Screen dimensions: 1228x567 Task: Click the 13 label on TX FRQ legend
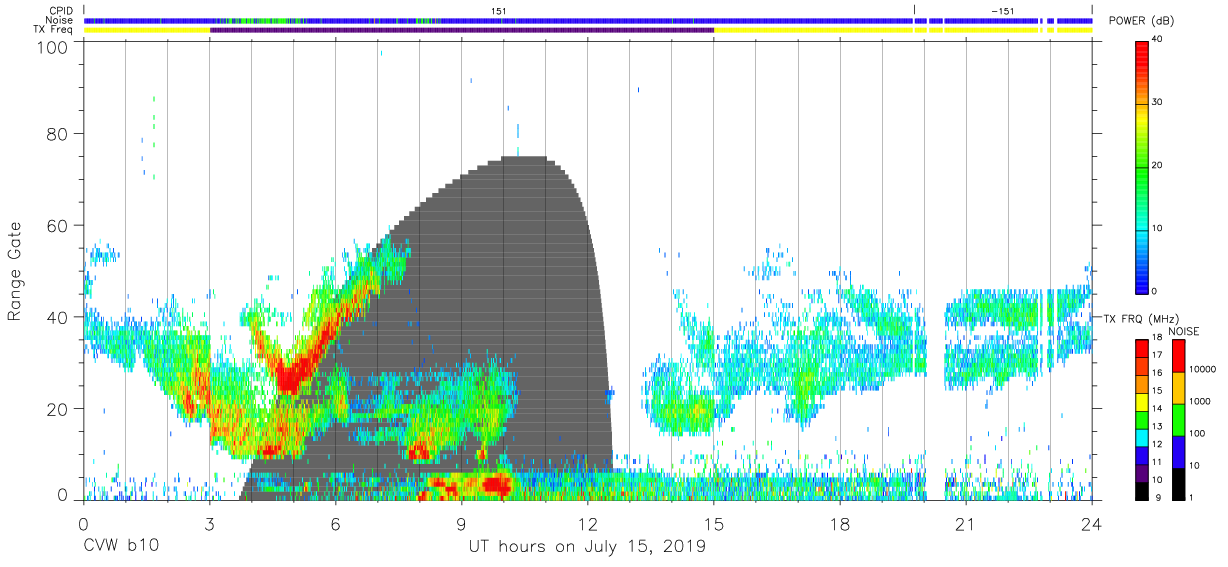tap(1156, 428)
